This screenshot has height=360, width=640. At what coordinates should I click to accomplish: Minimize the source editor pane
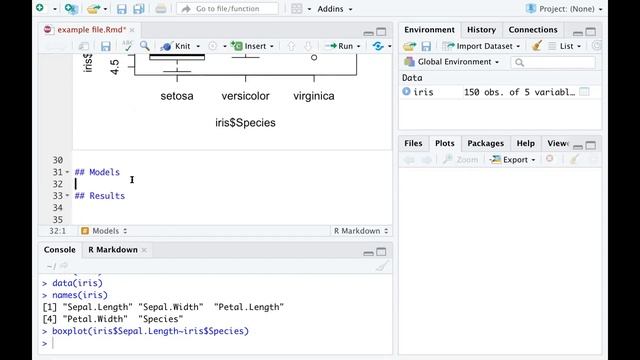click(x=369, y=33)
